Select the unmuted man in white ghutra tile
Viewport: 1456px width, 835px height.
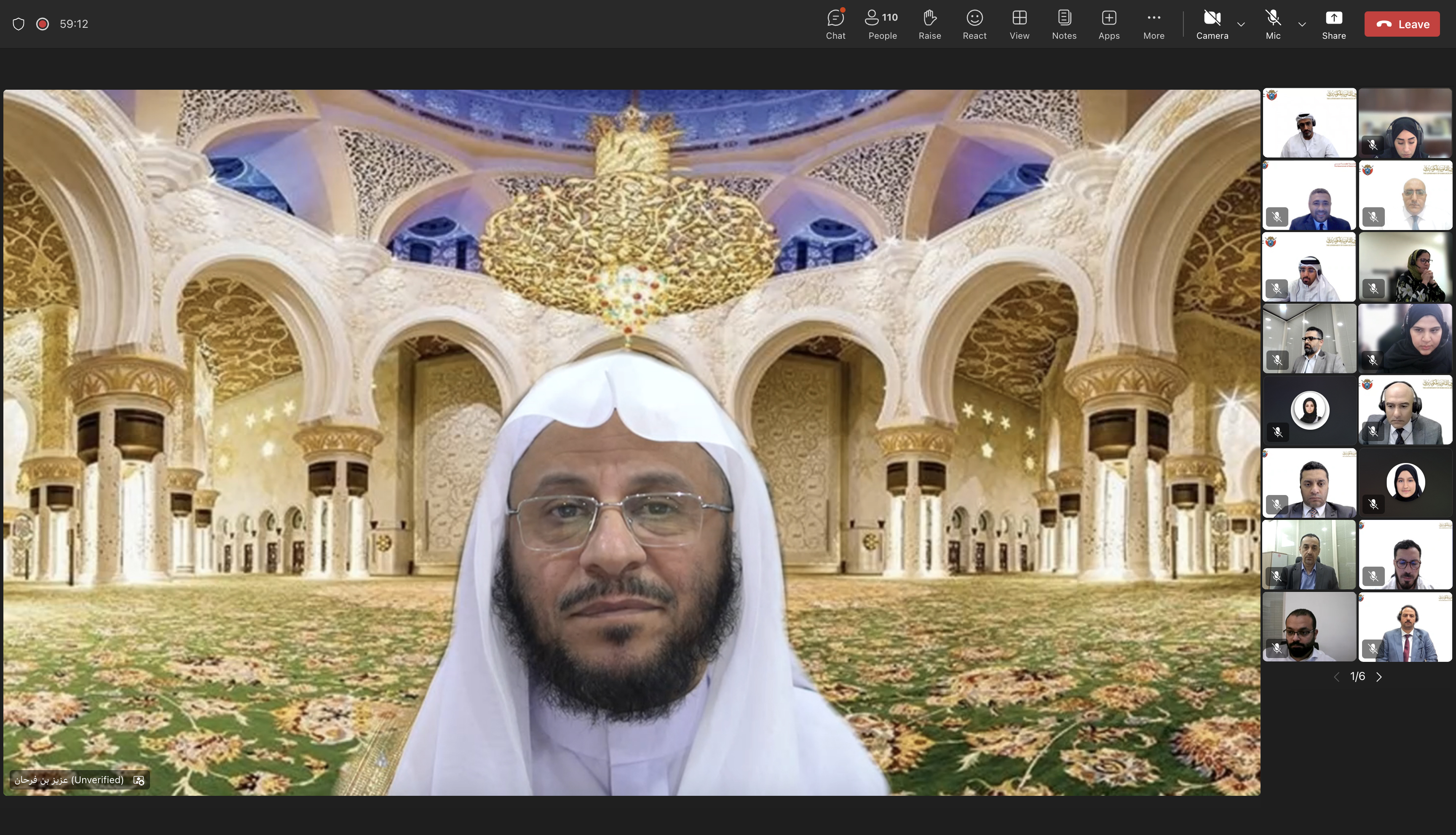pyautogui.click(x=1309, y=123)
